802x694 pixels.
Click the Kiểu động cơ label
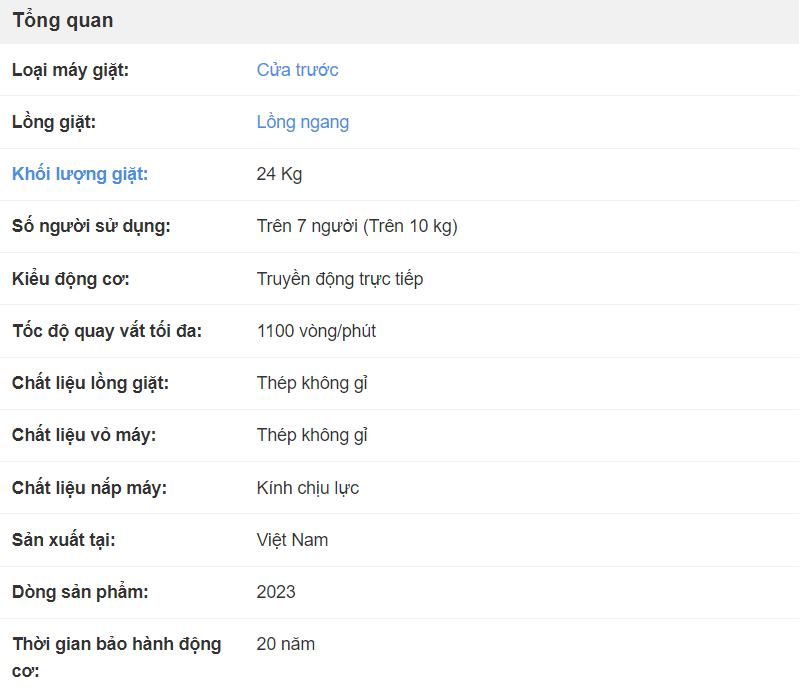71,279
